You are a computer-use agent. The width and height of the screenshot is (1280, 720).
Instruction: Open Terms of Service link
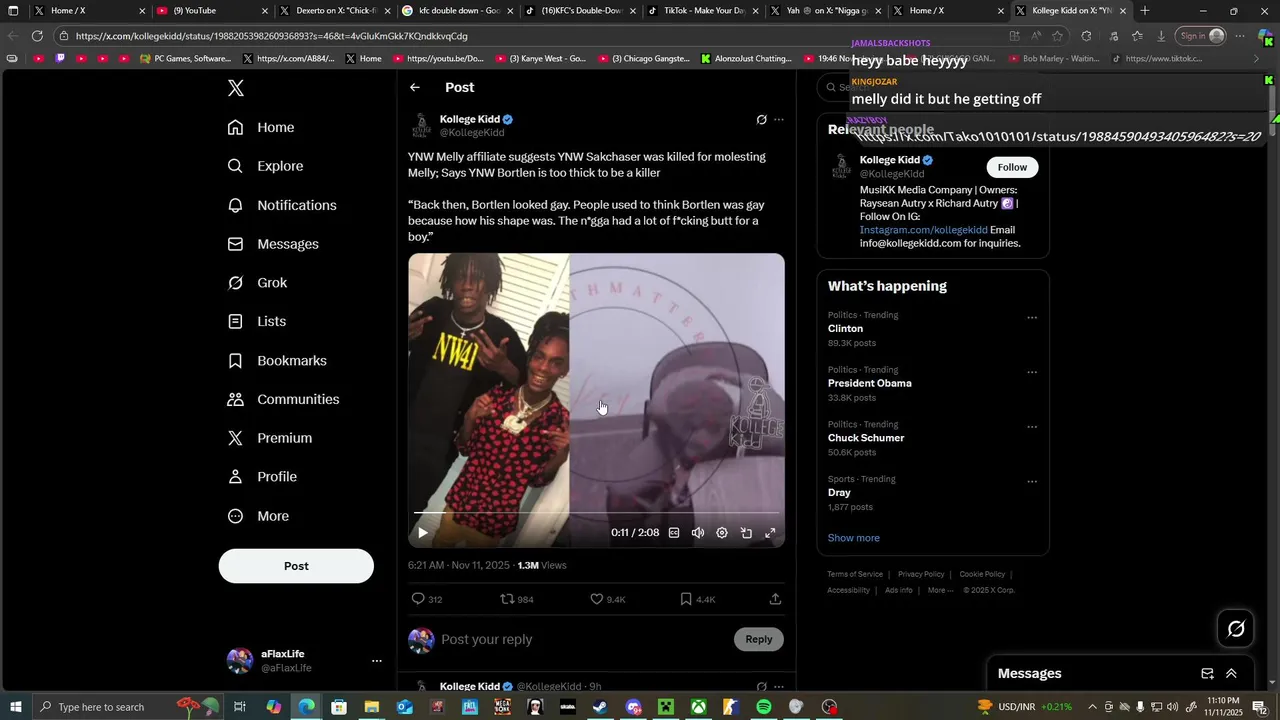[x=855, y=574]
